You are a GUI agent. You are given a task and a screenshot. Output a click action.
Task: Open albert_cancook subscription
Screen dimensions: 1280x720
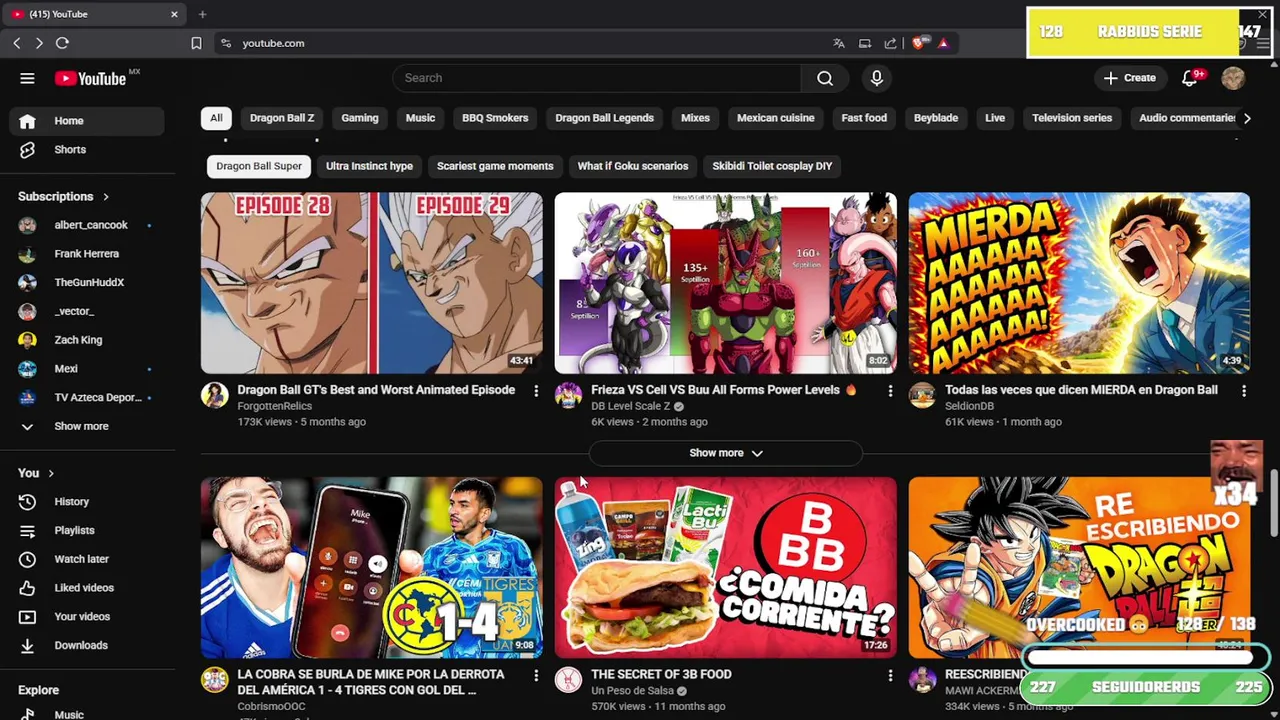pos(85,225)
